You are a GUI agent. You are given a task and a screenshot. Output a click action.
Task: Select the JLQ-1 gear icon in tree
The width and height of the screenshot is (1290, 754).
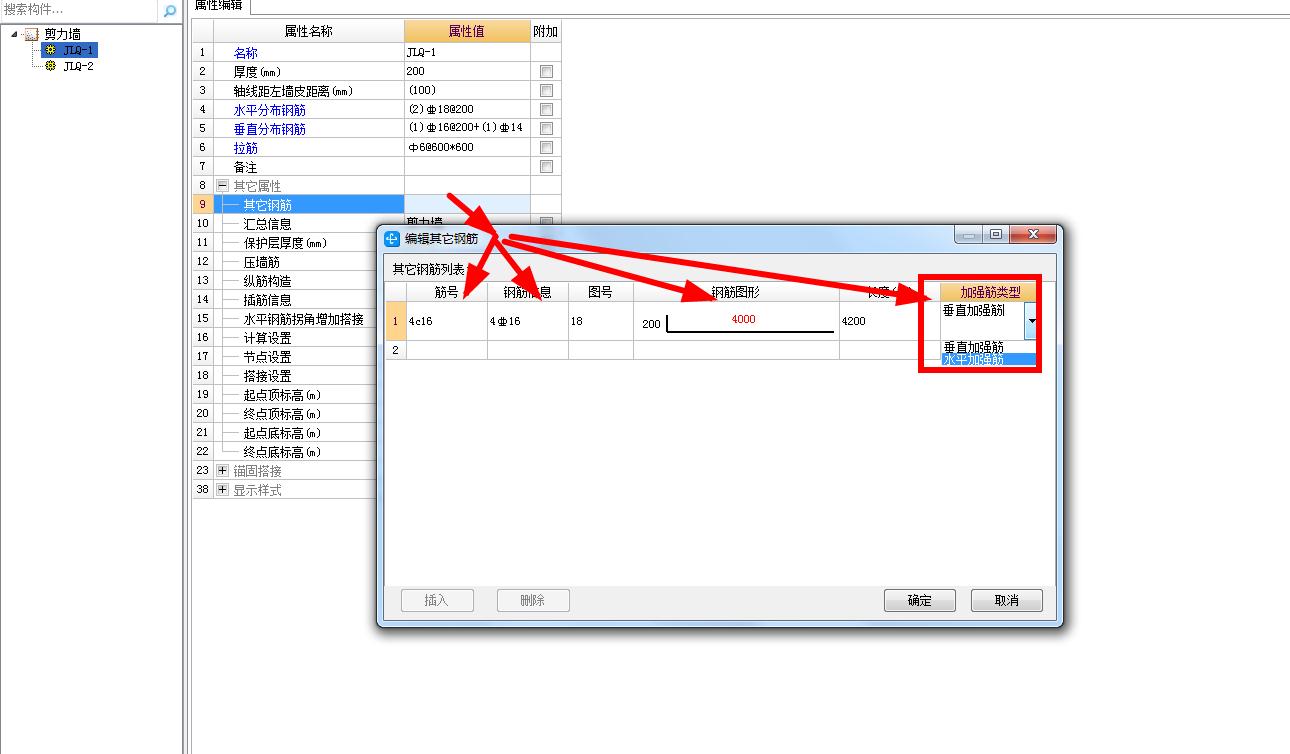pos(50,50)
